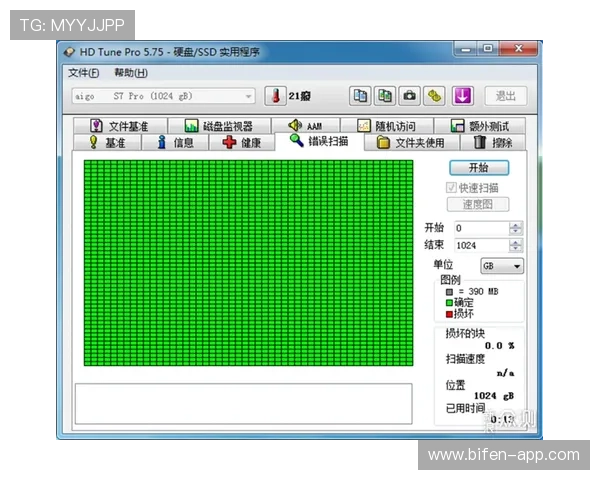Click the 扫描速度 label
The image size is (600, 480).
coord(465,359)
